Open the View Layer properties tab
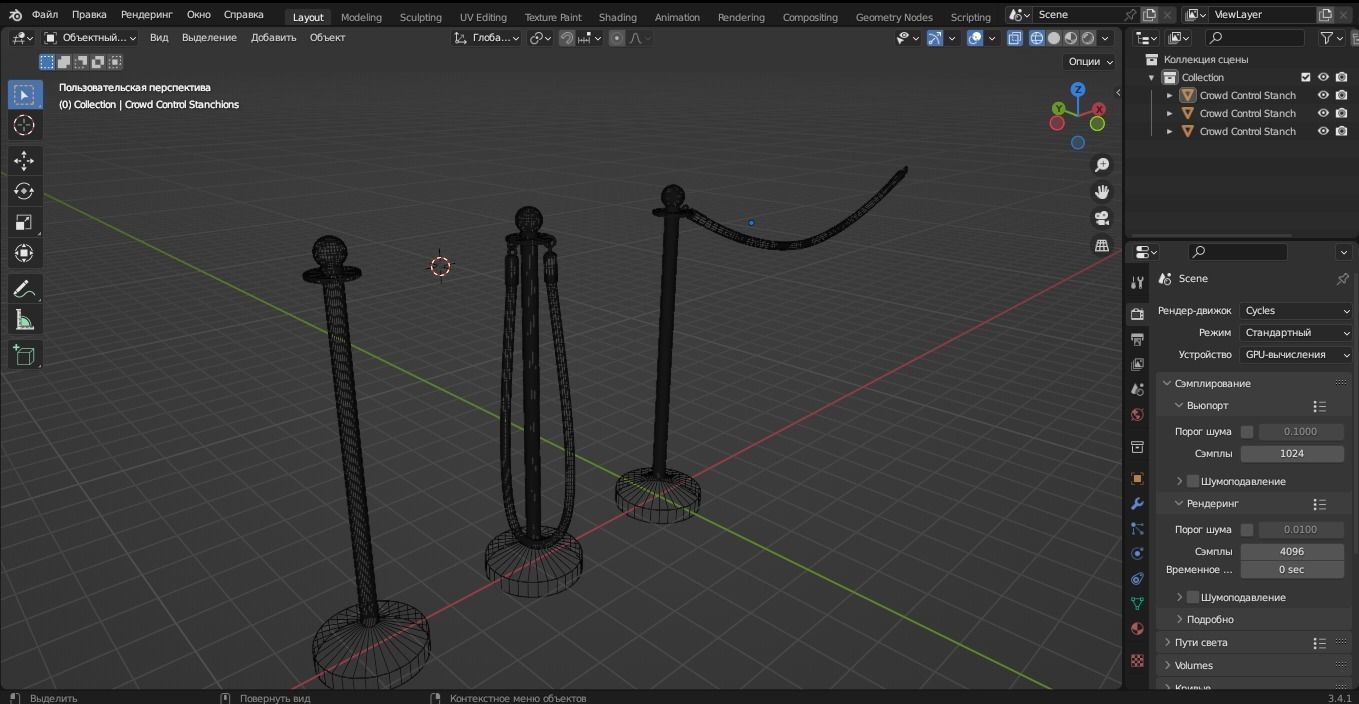 [x=1137, y=365]
